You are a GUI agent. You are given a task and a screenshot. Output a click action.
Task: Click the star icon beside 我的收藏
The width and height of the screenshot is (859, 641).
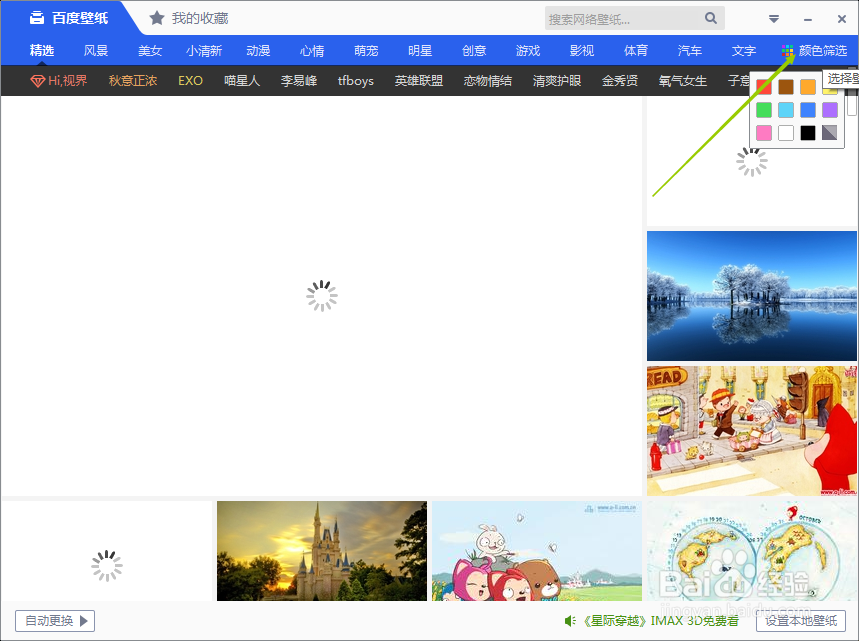[x=157, y=18]
